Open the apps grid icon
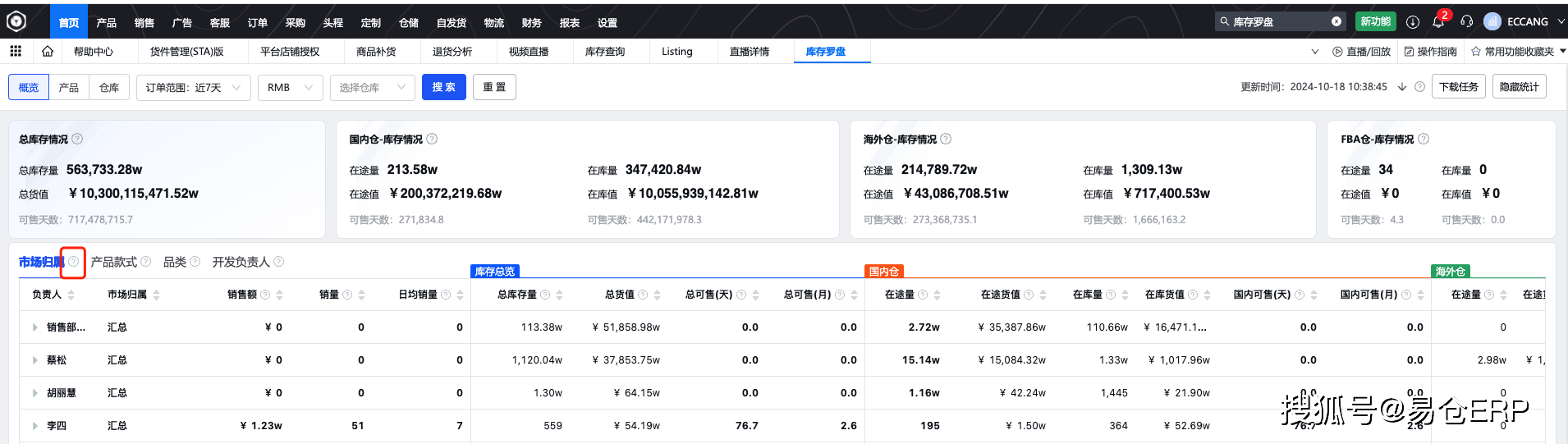Image resolution: width=1568 pixels, height=444 pixels. pos(16,51)
